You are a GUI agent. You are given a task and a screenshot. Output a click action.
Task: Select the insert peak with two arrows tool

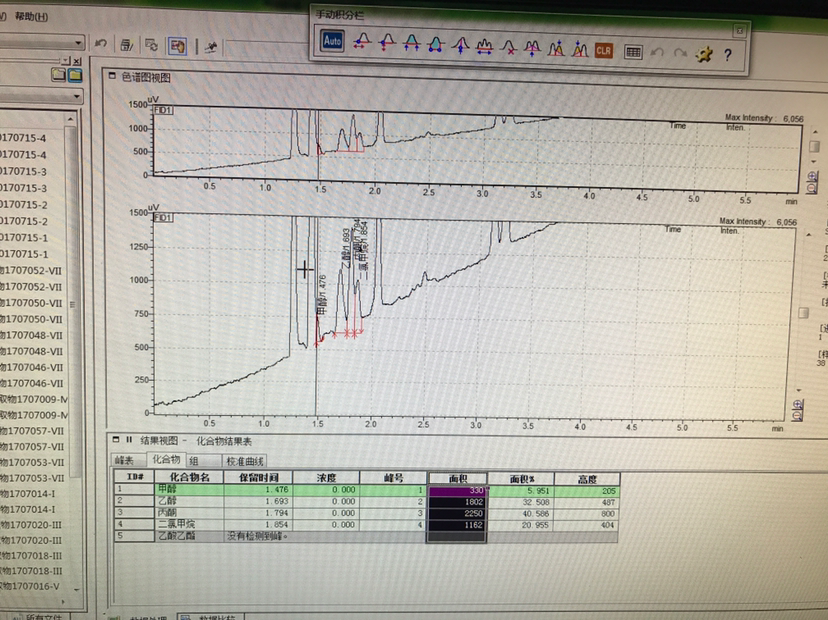tap(411, 43)
